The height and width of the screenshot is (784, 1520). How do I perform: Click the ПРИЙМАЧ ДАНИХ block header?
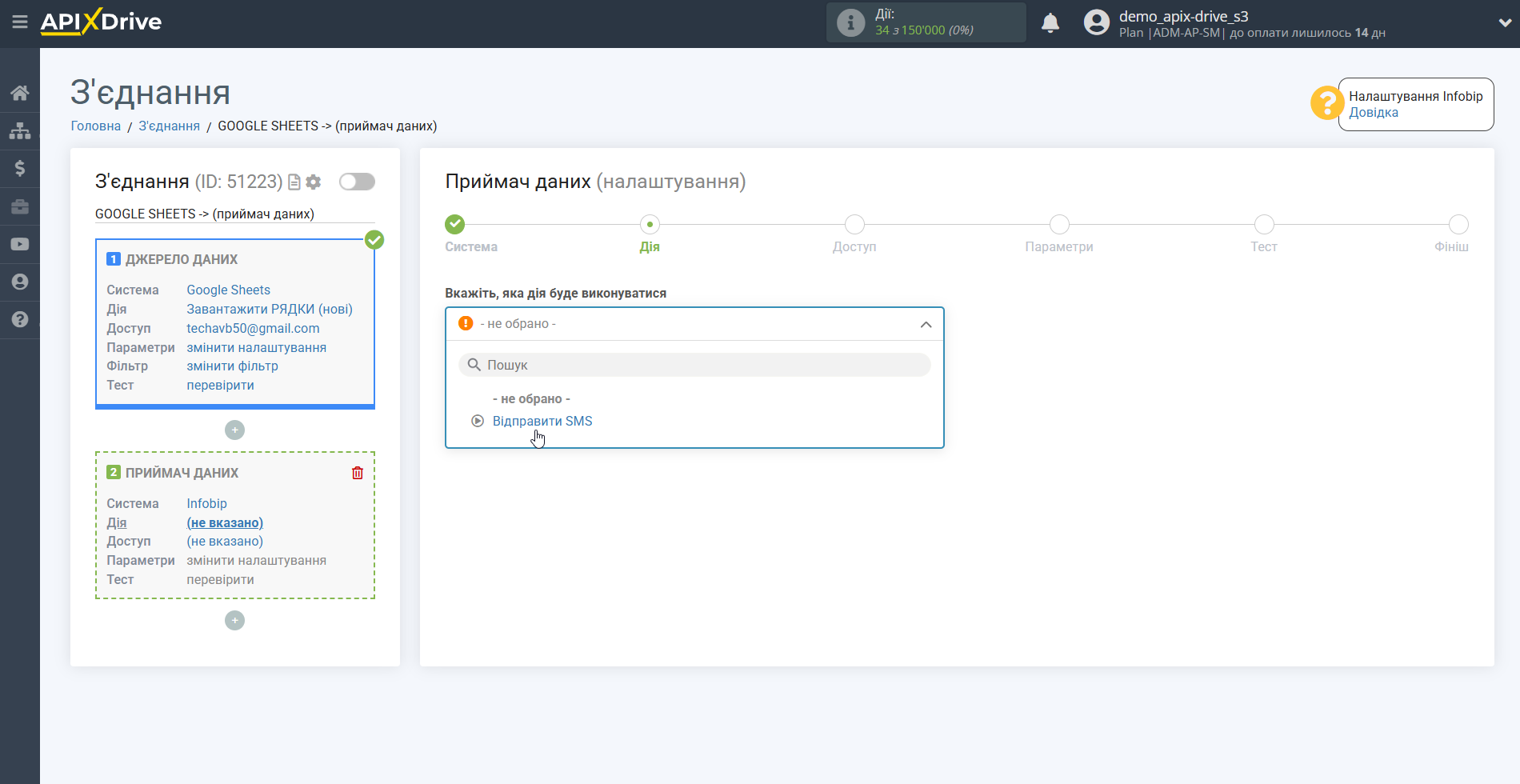(x=182, y=473)
